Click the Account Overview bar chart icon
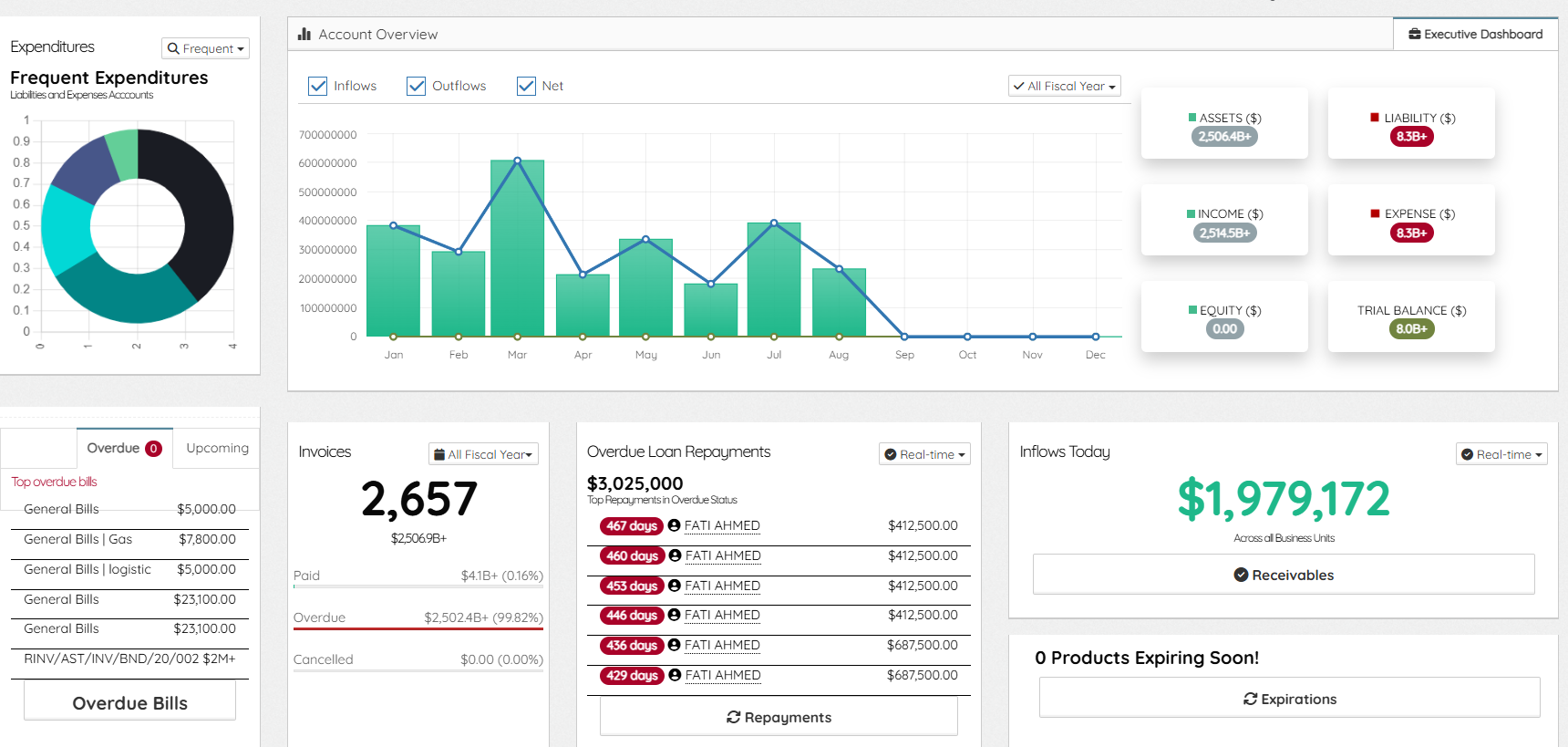 click(x=304, y=34)
